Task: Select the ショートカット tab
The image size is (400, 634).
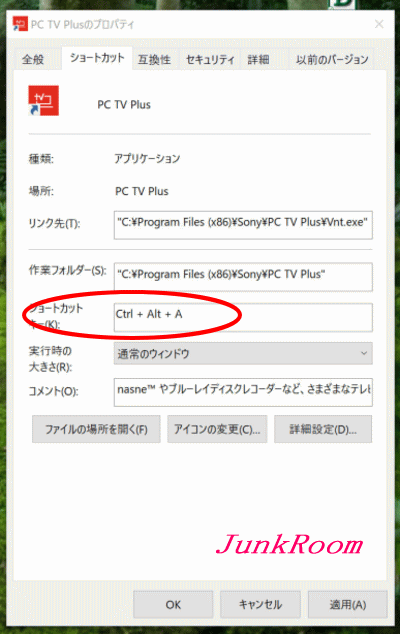Action: (x=97, y=58)
